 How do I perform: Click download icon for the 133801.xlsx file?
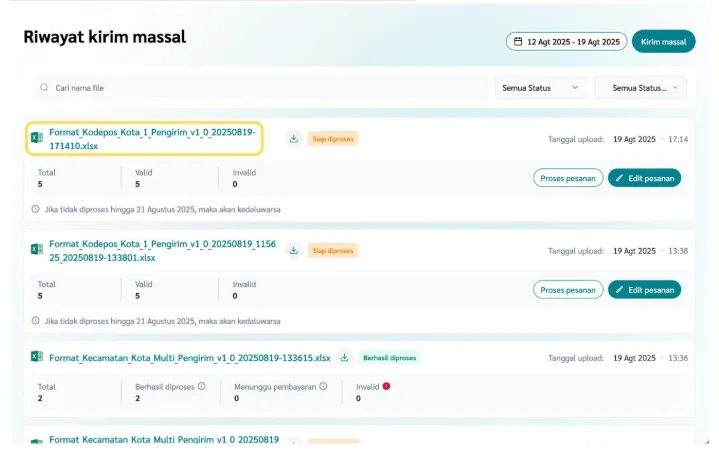click(293, 250)
